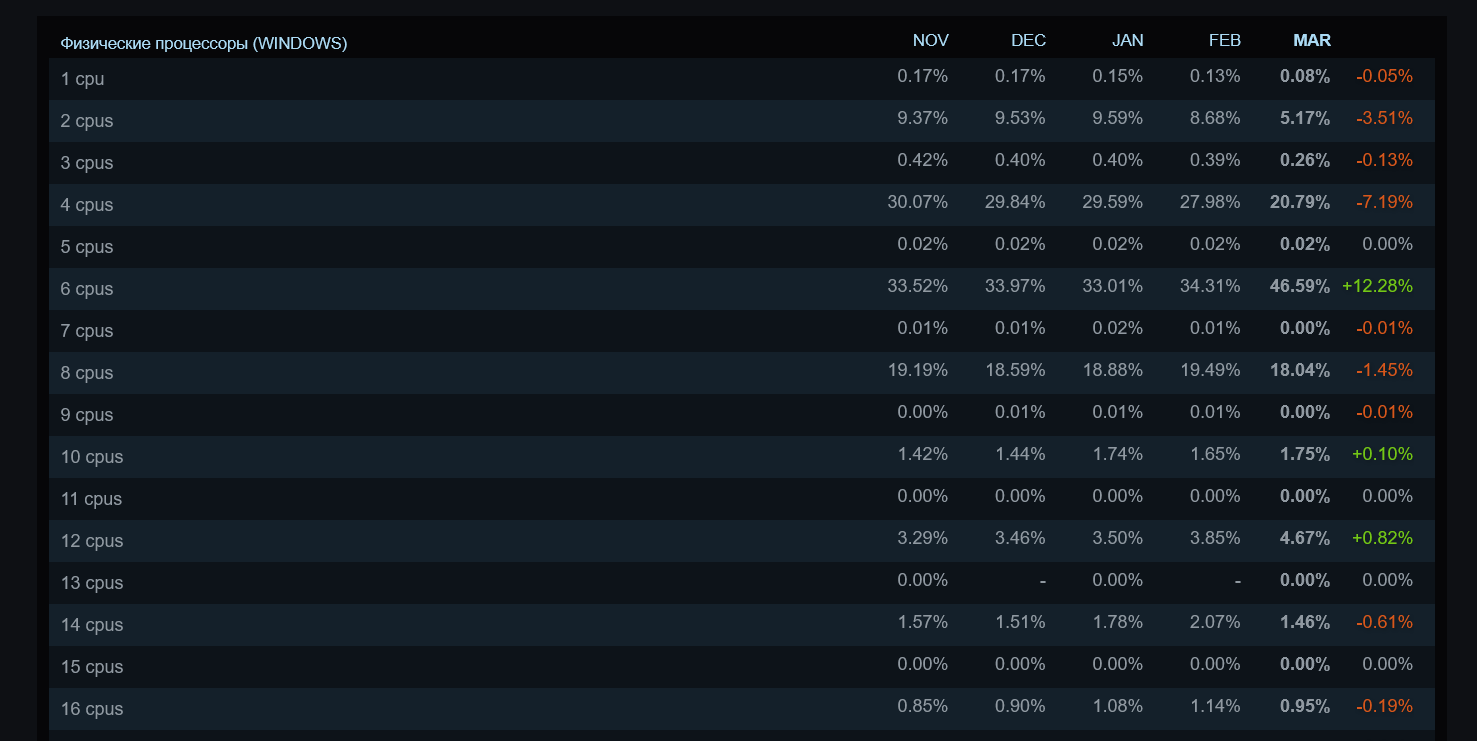Select the NOV column header
Screen dimensions: 1477x741
click(930, 40)
